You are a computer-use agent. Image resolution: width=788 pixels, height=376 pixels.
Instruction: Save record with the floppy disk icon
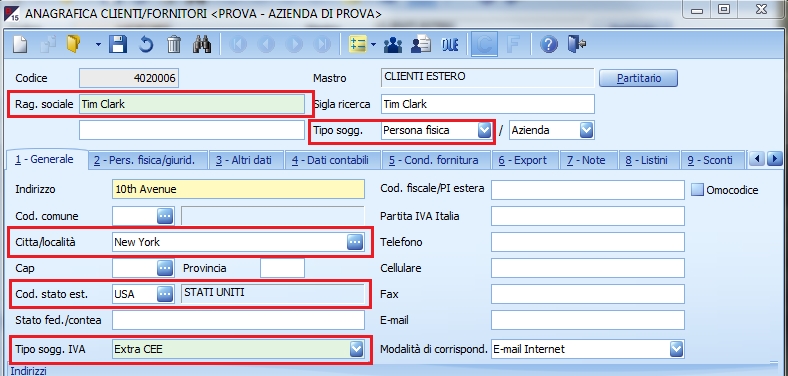[118, 45]
